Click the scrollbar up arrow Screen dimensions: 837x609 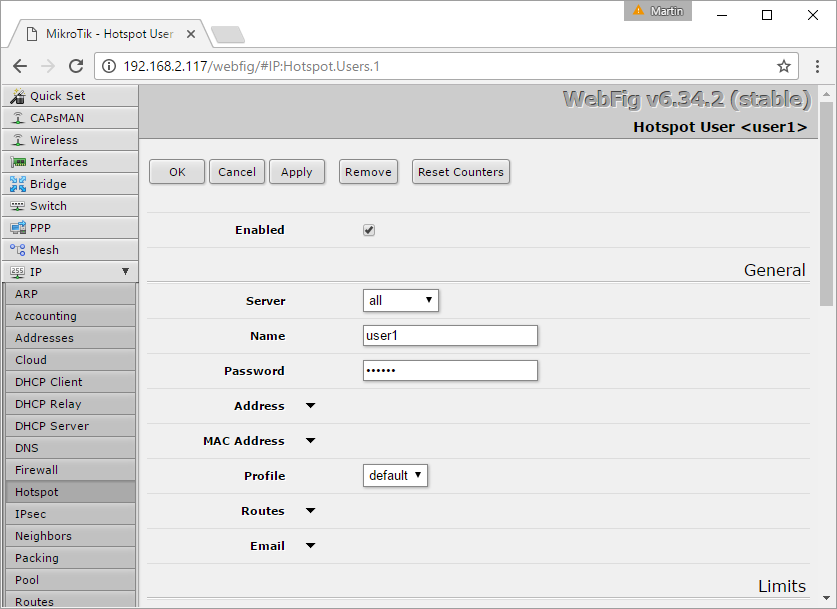pyautogui.click(x=826, y=94)
